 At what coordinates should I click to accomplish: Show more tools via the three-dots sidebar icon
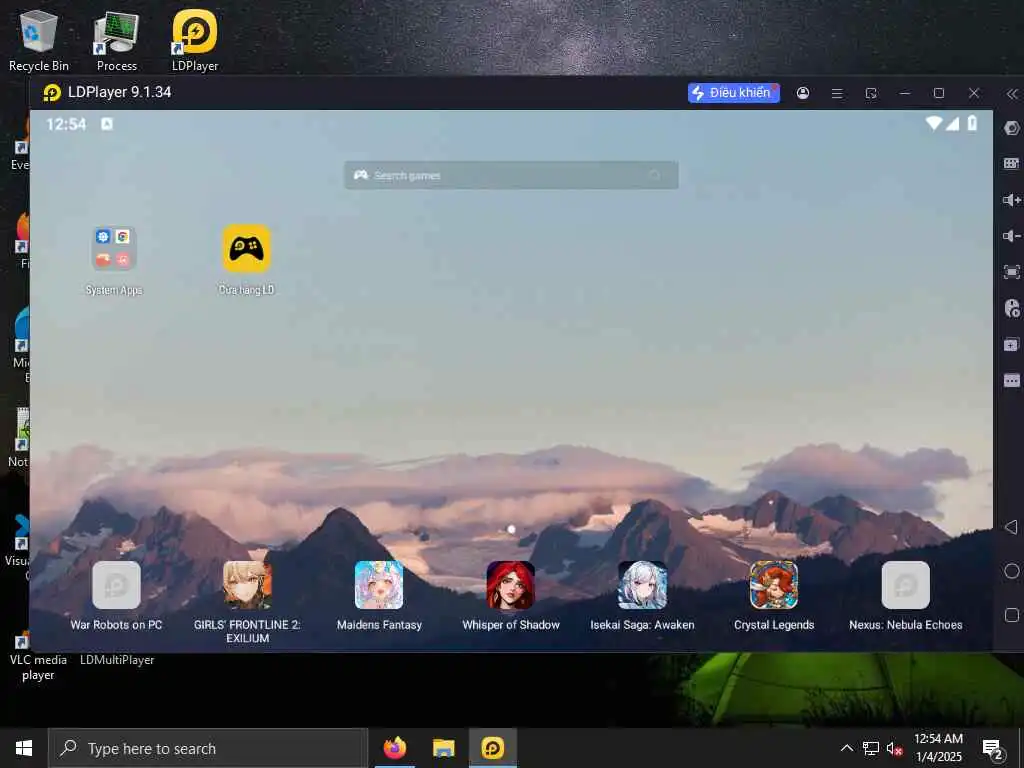coord(1012,380)
